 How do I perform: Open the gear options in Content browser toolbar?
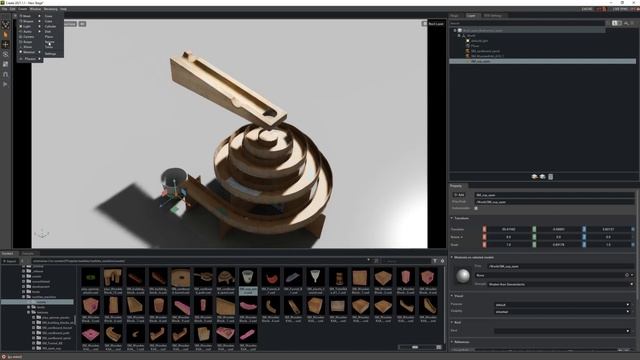pyautogui.click(x=442, y=261)
